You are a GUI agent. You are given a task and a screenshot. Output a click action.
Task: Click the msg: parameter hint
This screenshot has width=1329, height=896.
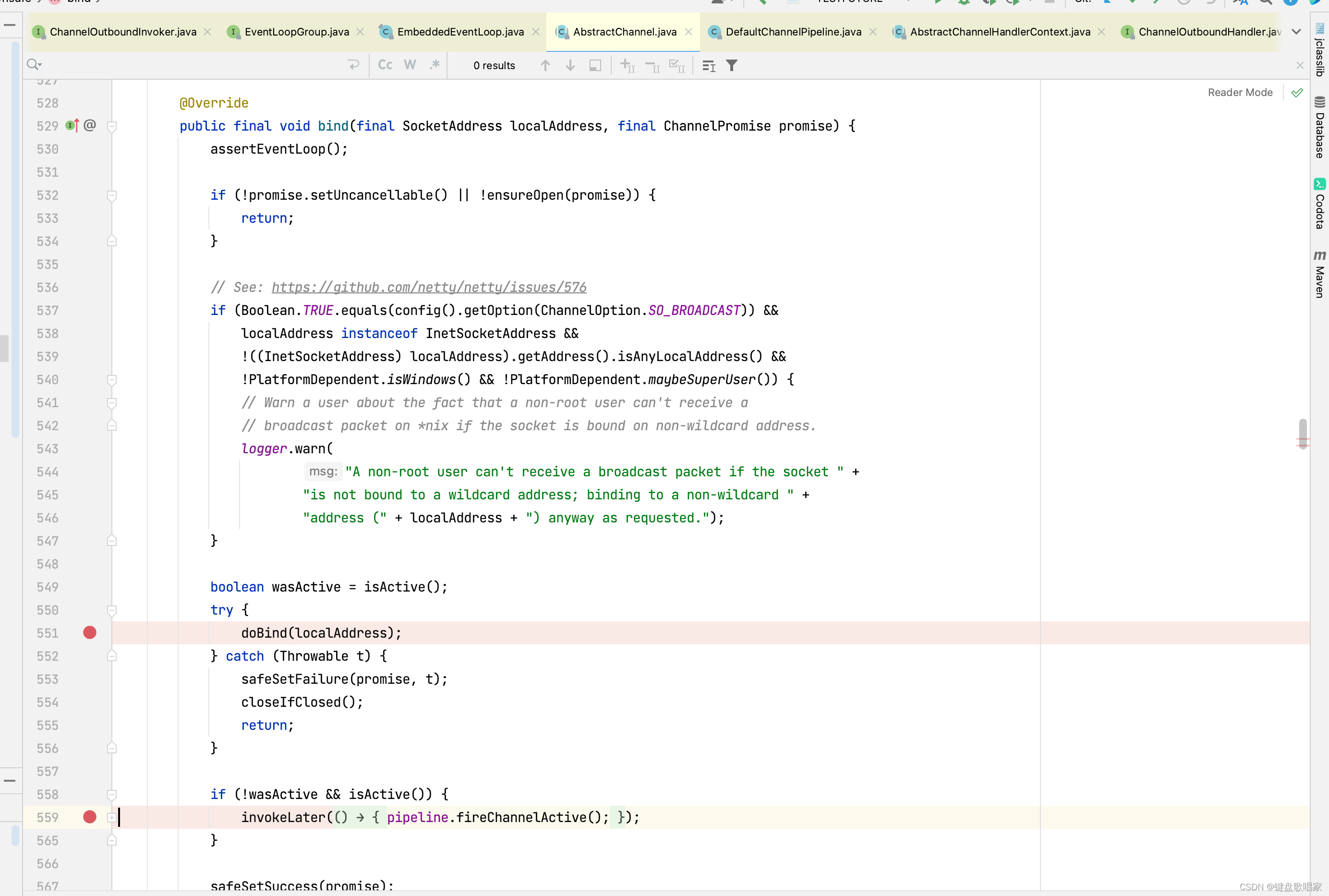coord(323,472)
